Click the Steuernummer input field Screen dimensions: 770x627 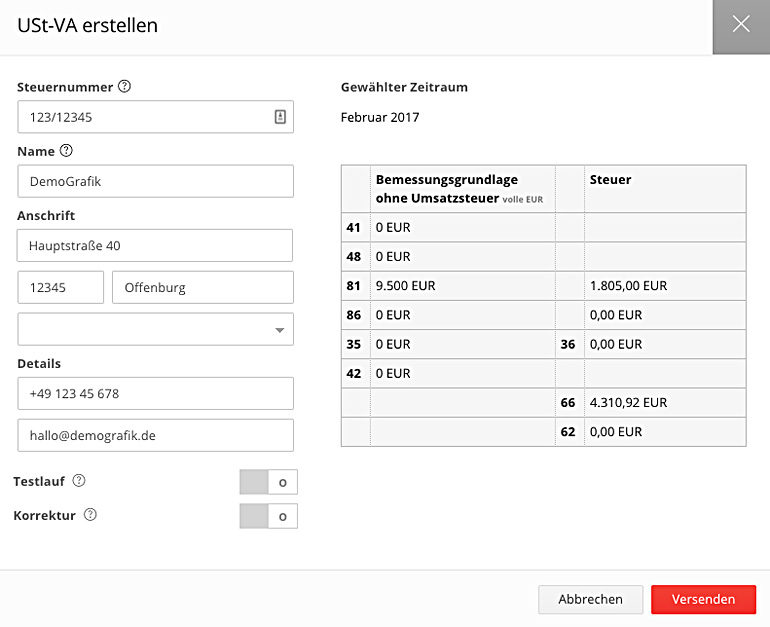click(156, 117)
